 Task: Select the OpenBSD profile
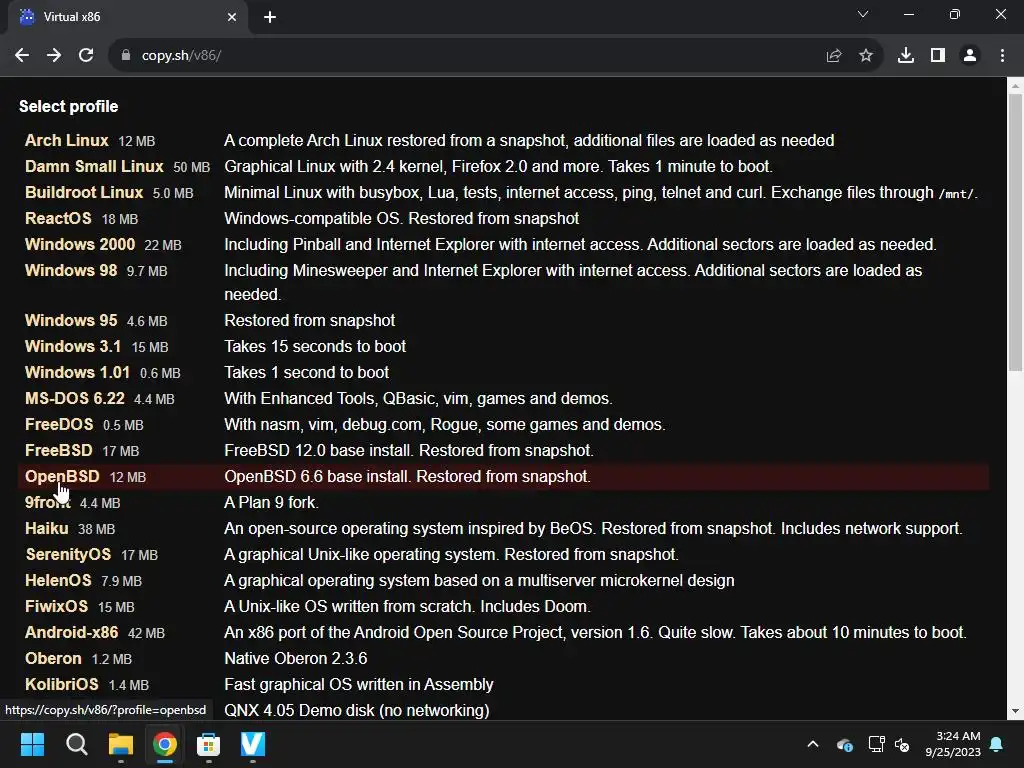[x=62, y=477]
